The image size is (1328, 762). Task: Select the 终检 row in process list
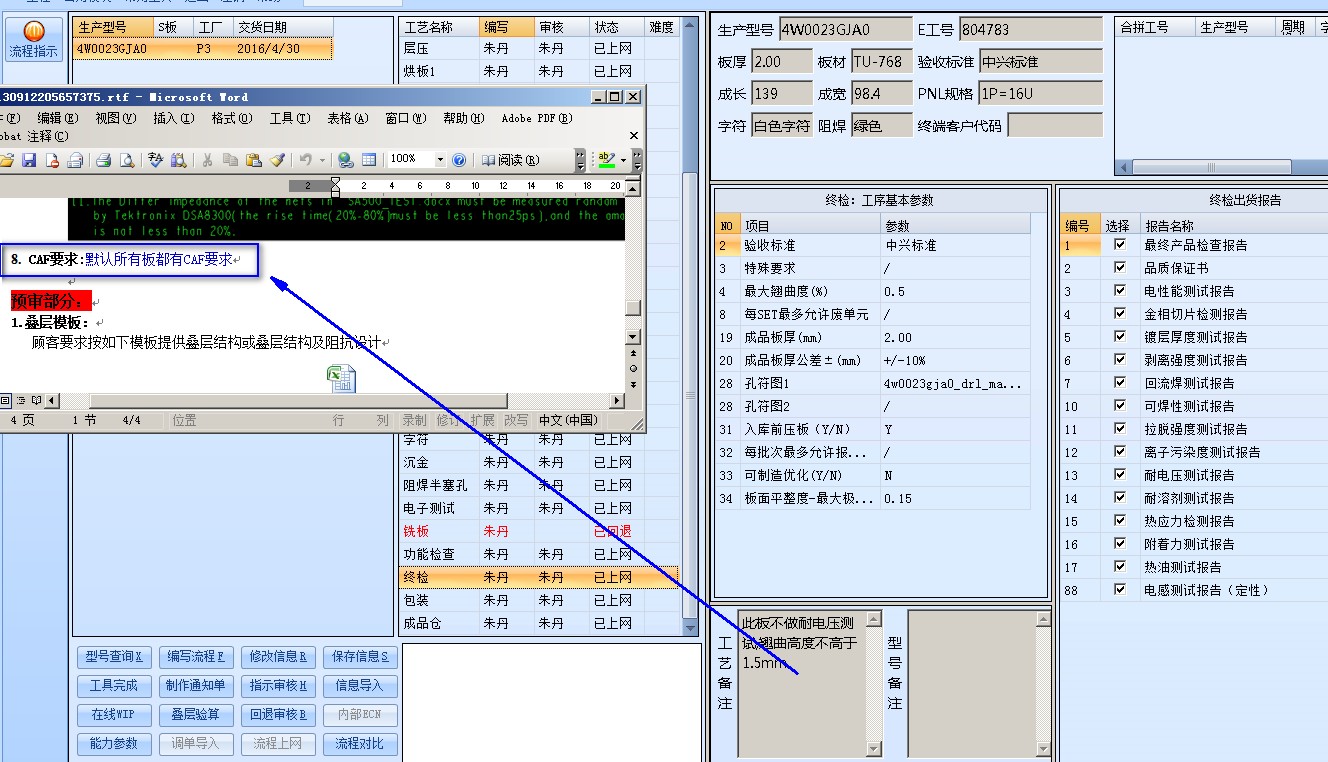coord(538,577)
